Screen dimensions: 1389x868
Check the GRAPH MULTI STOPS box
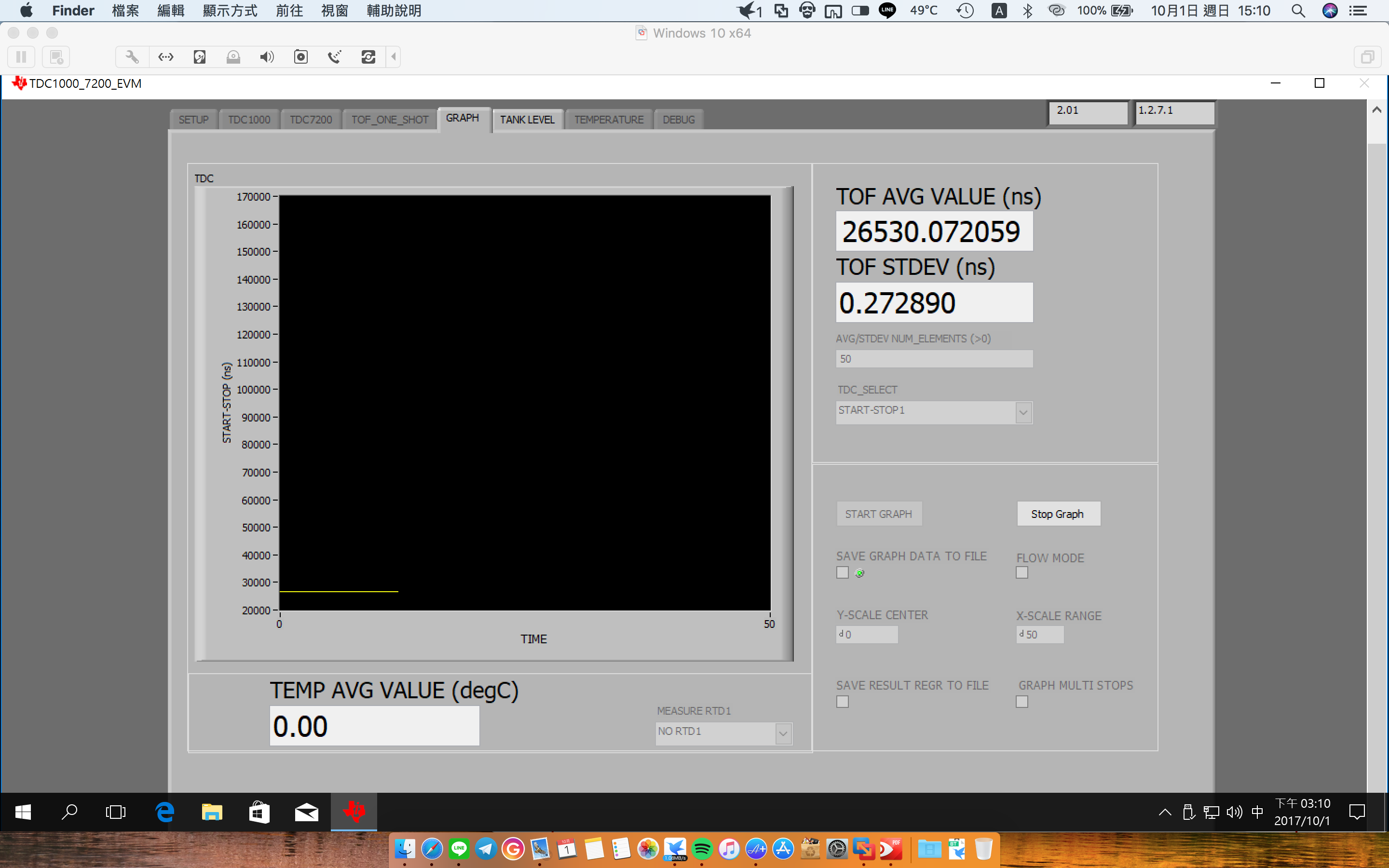click(x=1021, y=702)
